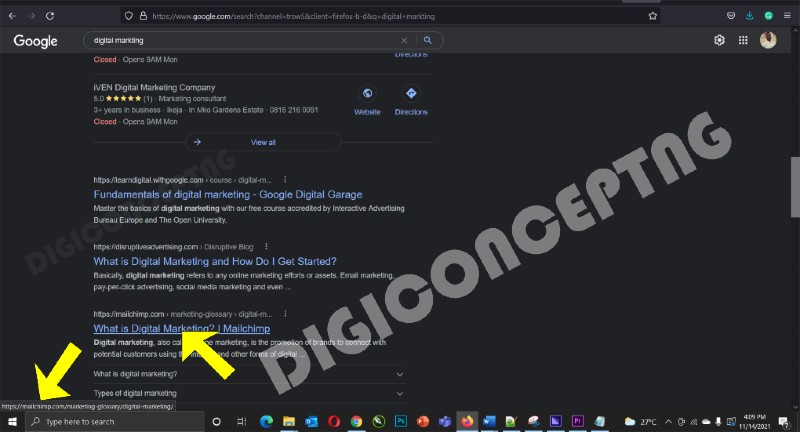Open Microsoft Edge from the taskbar
This screenshot has height=432, width=800.
[266, 421]
